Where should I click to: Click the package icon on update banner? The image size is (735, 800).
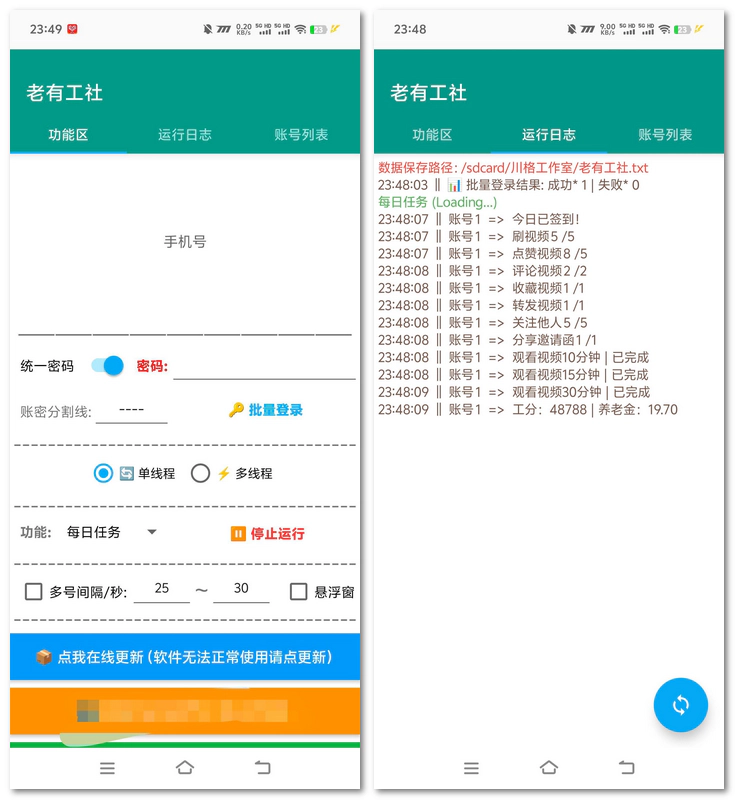pos(44,657)
